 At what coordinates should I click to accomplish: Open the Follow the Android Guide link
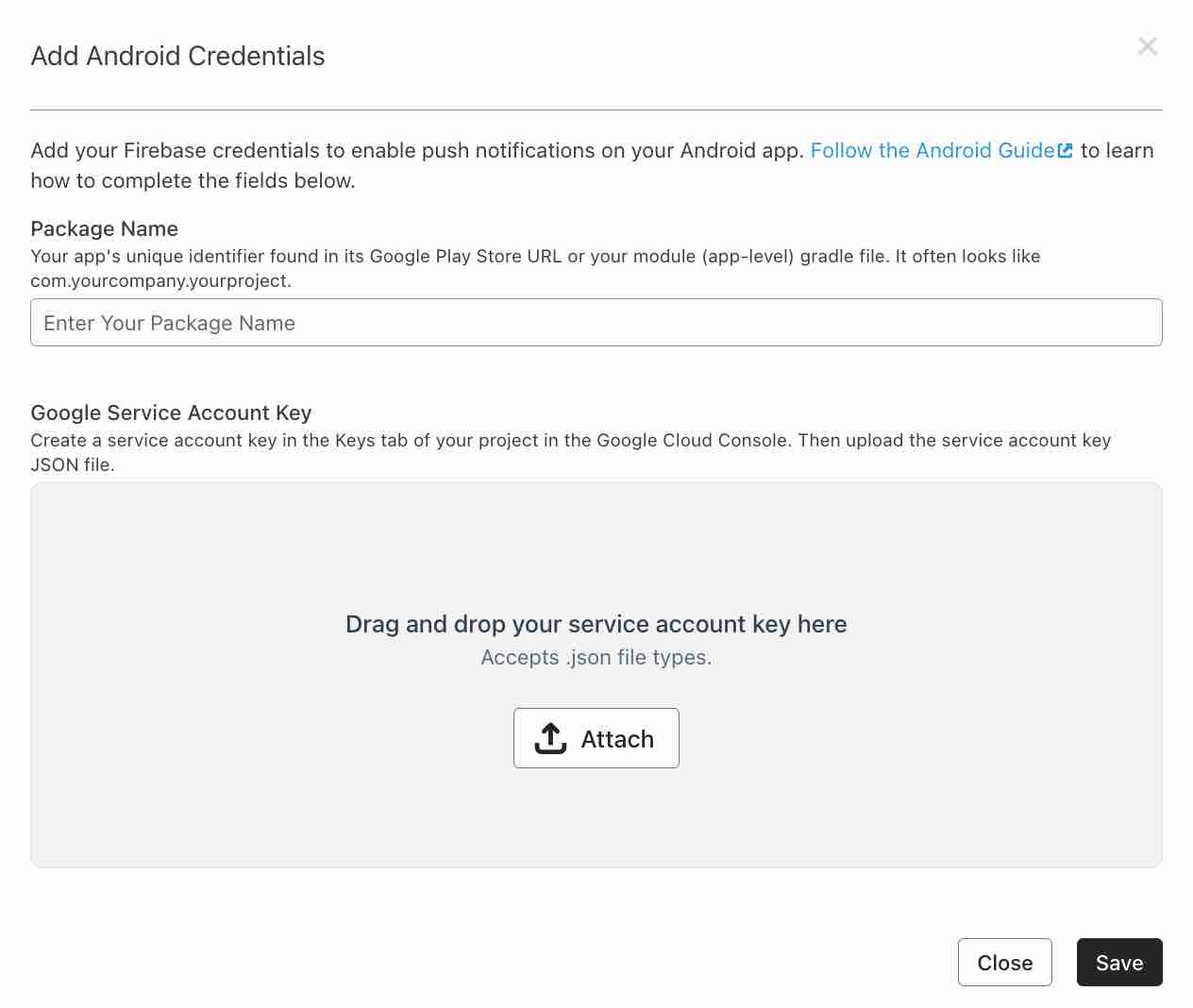(932, 150)
